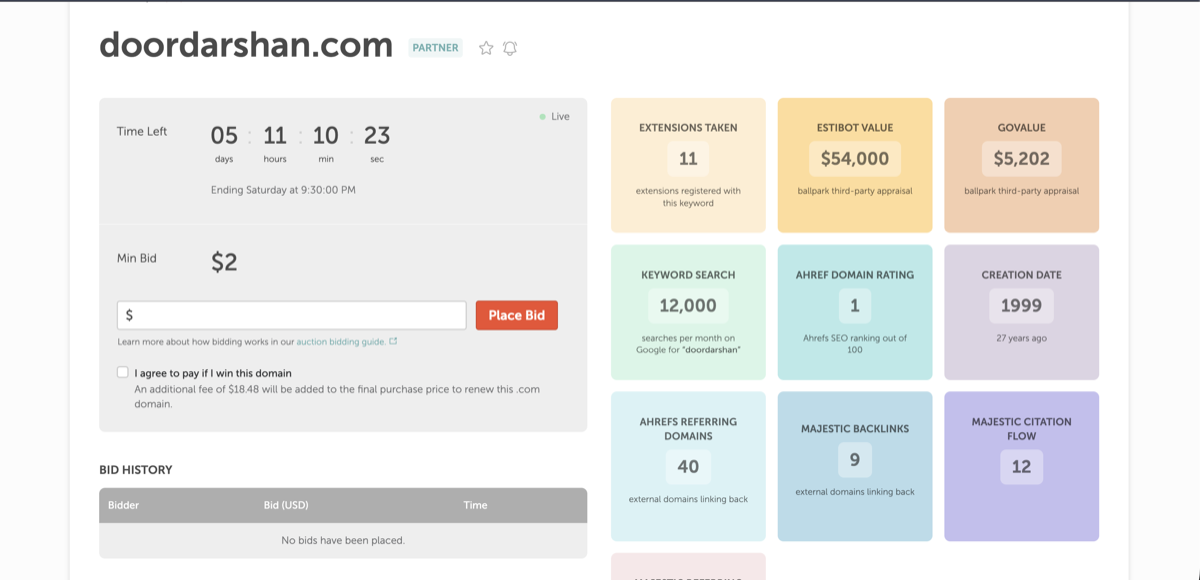The image size is (1200, 580).
Task: Click the Time column header of the bid table
Action: (474, 505)
